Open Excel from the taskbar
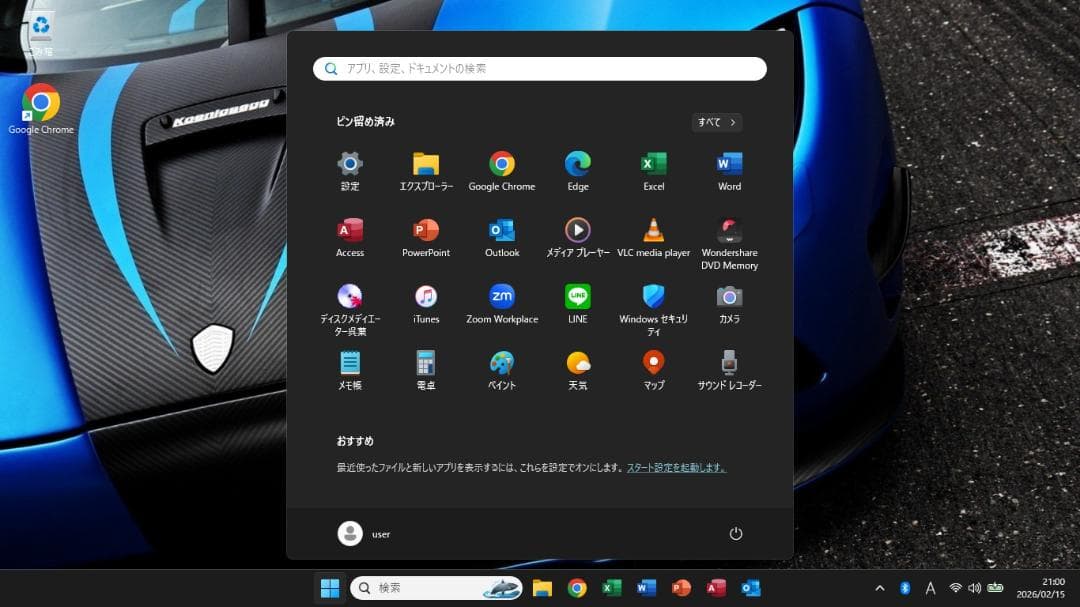Viewport: 1080px width, 607px height. (612, 588)
